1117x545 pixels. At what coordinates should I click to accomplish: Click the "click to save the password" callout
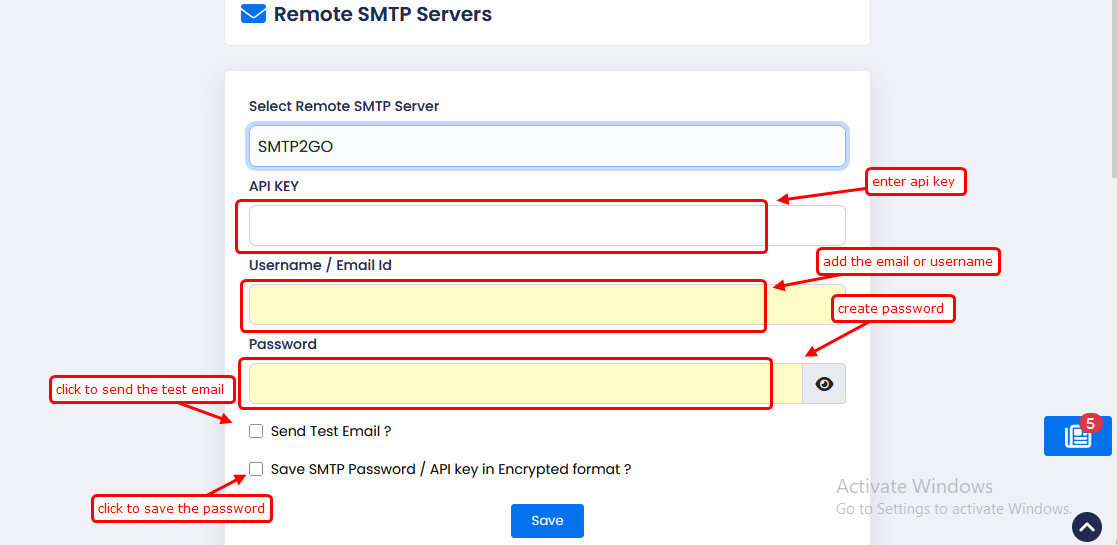(x=181, y=509)
